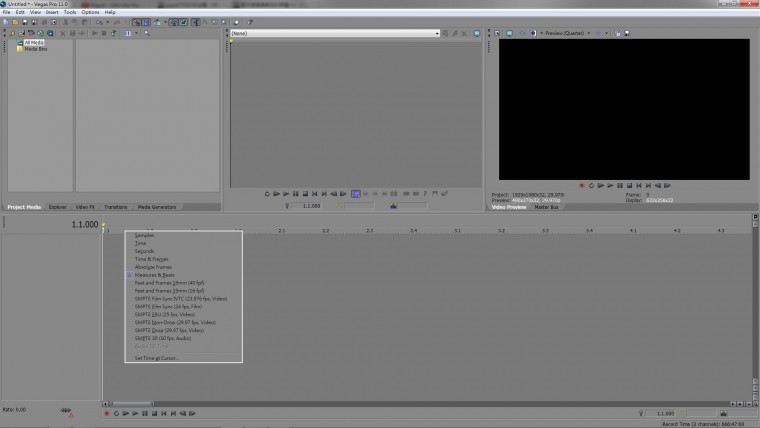
Task: Click the New project icon in main toolbar
Action: point(6,22)
